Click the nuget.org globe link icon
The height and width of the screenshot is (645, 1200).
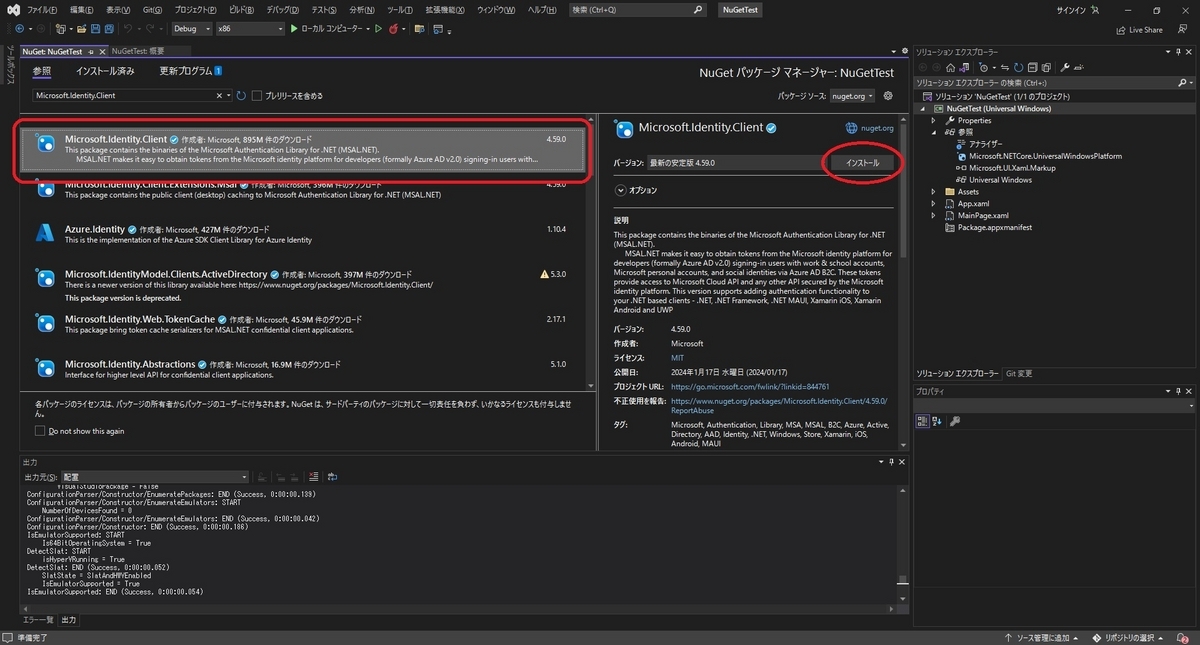point(851,128)
